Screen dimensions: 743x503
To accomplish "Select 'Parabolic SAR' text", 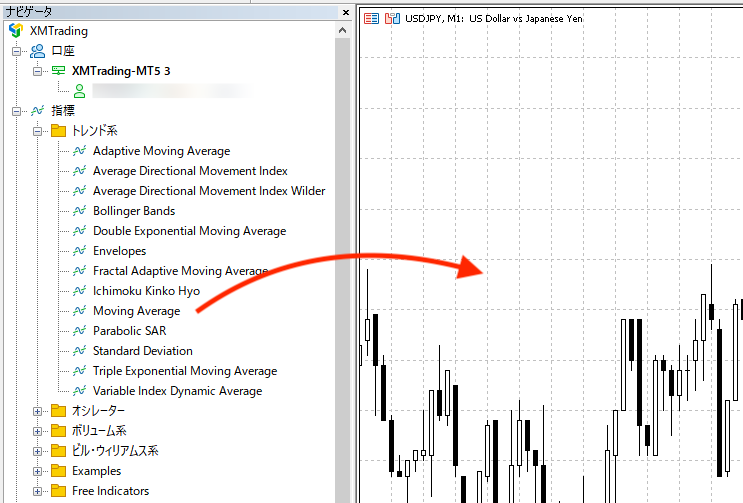I will [129, 331].
